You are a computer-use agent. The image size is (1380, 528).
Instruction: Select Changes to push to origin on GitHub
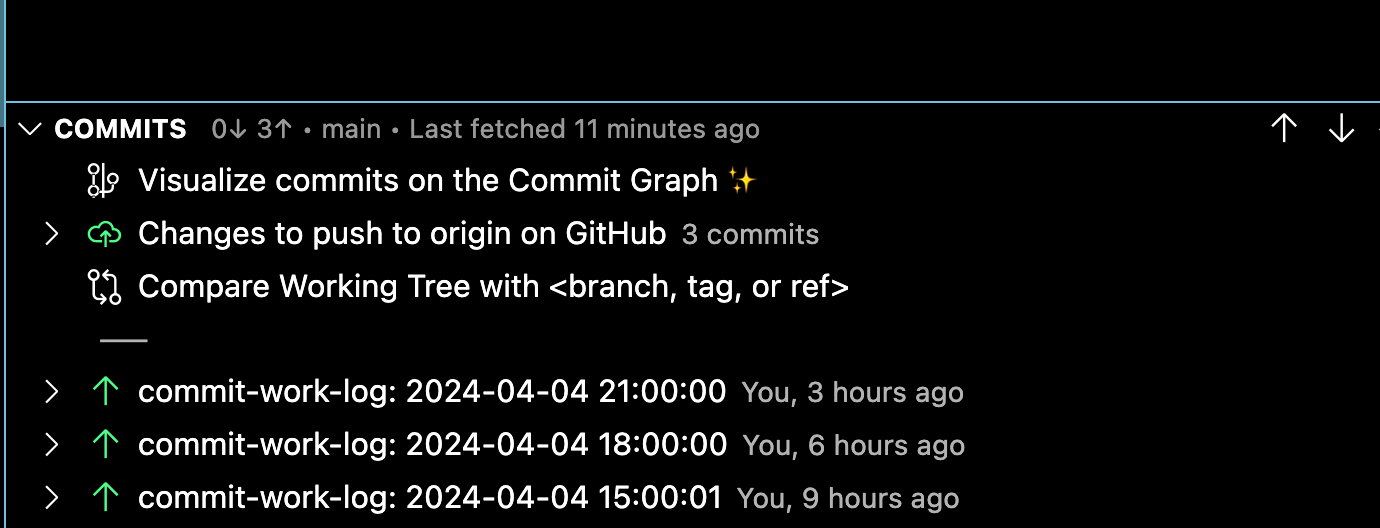click(402, 234)
